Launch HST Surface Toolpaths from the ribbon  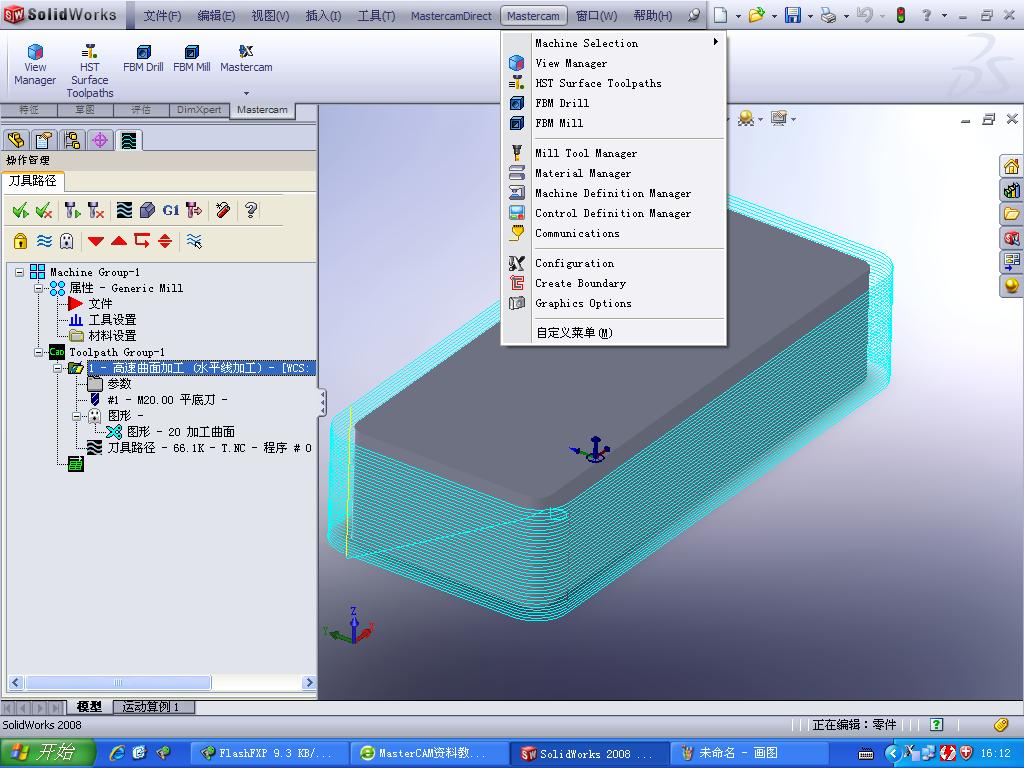tap(89, 71)
